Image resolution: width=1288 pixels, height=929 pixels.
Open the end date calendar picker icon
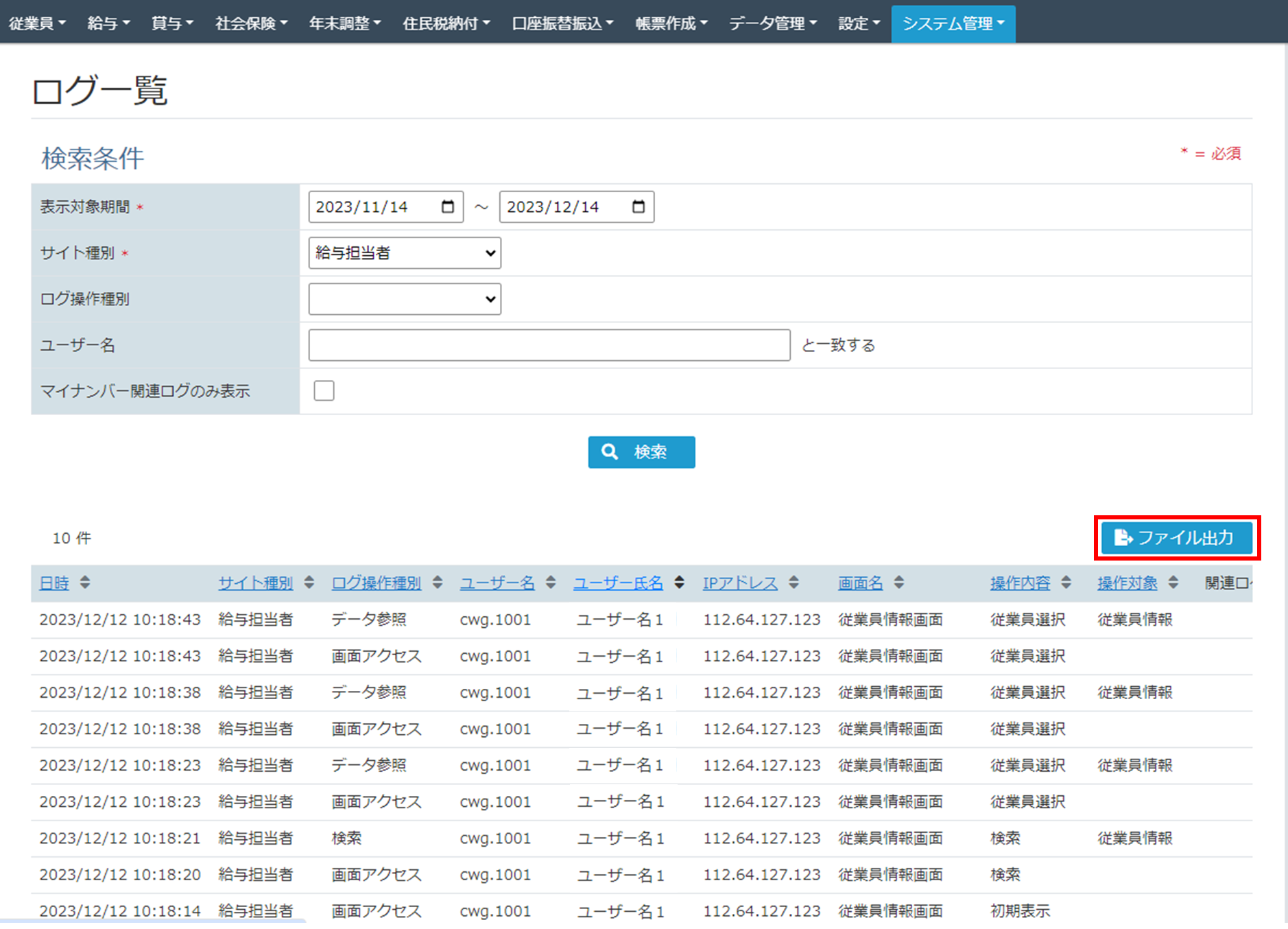[639, 207]
